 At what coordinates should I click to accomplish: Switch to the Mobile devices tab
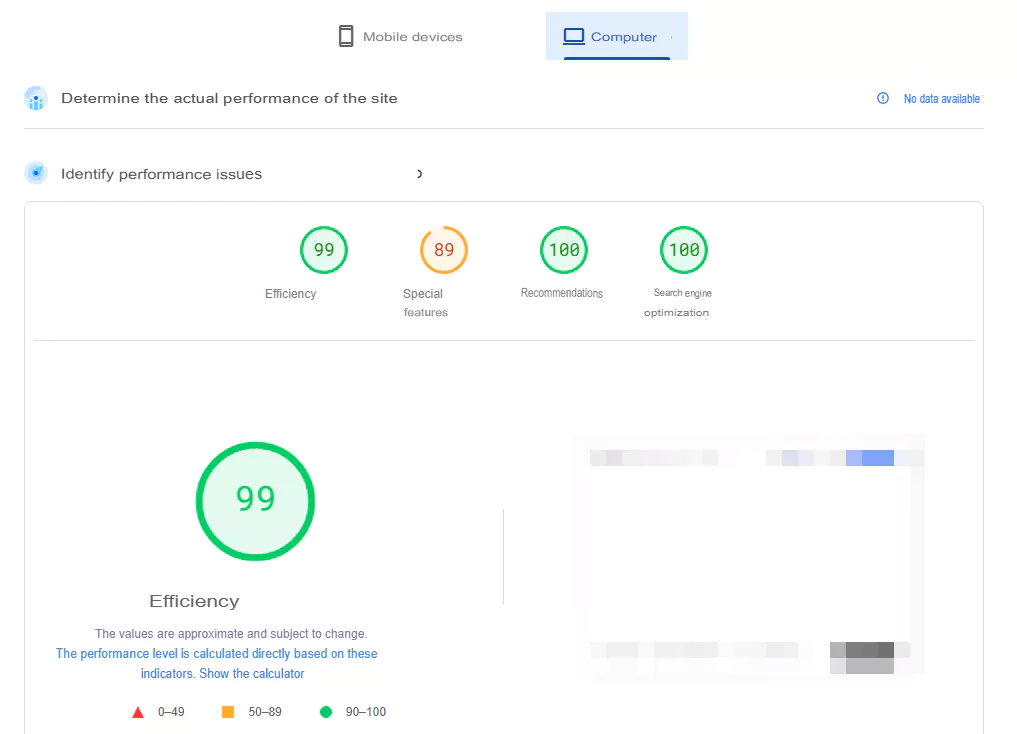tap(401, 36)
